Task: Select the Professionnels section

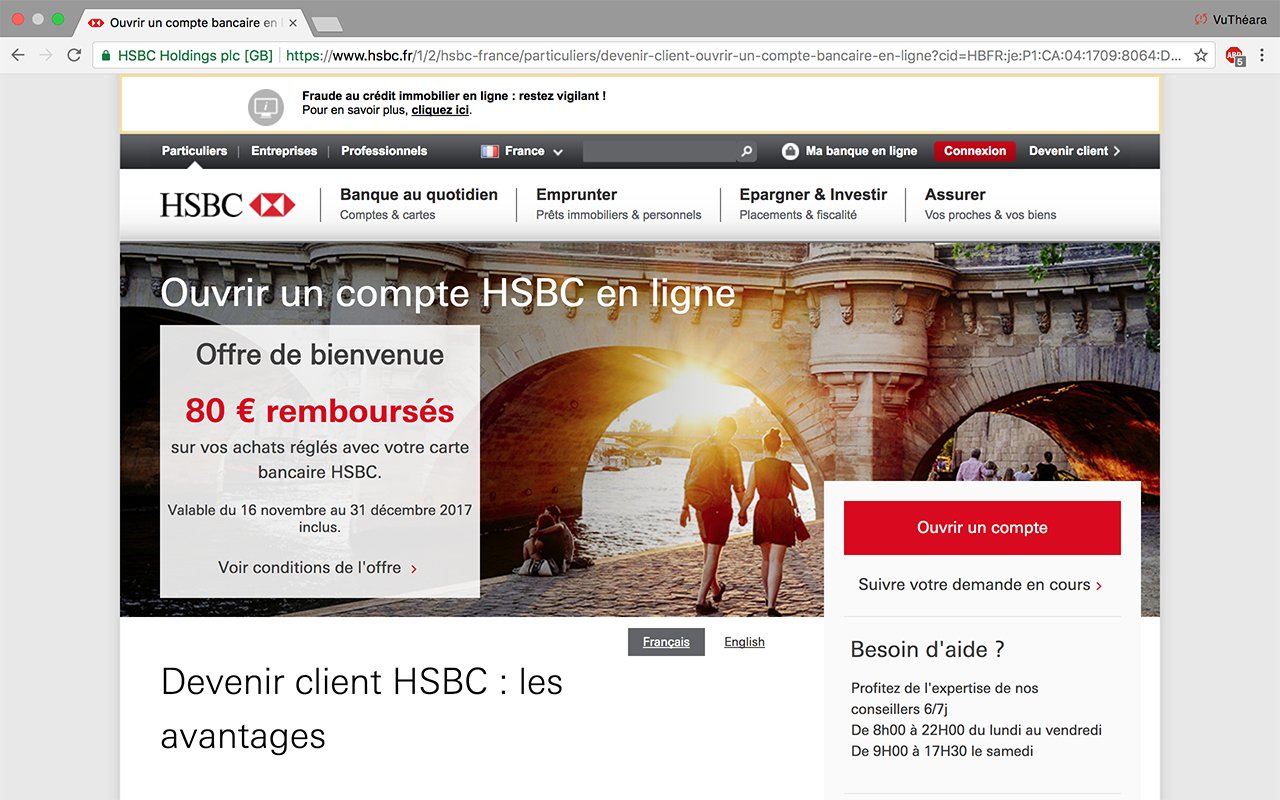Action: pyautogui.click(x=384, y=151)
